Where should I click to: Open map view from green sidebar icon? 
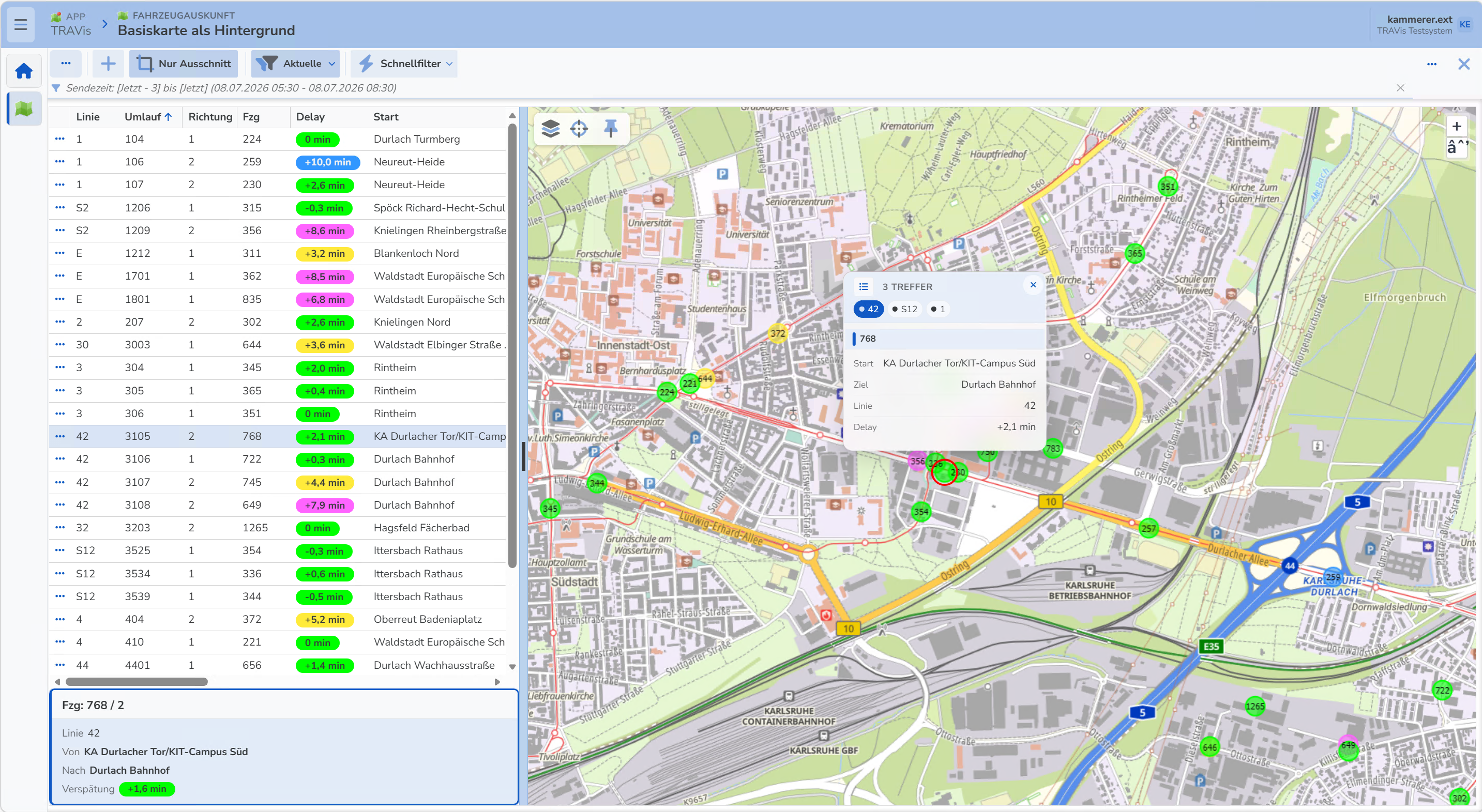pos(24,108)
